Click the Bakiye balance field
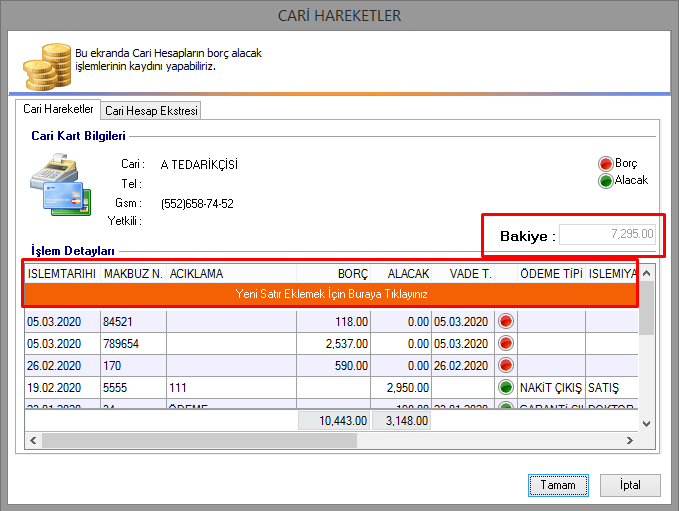 pos(607,235)
